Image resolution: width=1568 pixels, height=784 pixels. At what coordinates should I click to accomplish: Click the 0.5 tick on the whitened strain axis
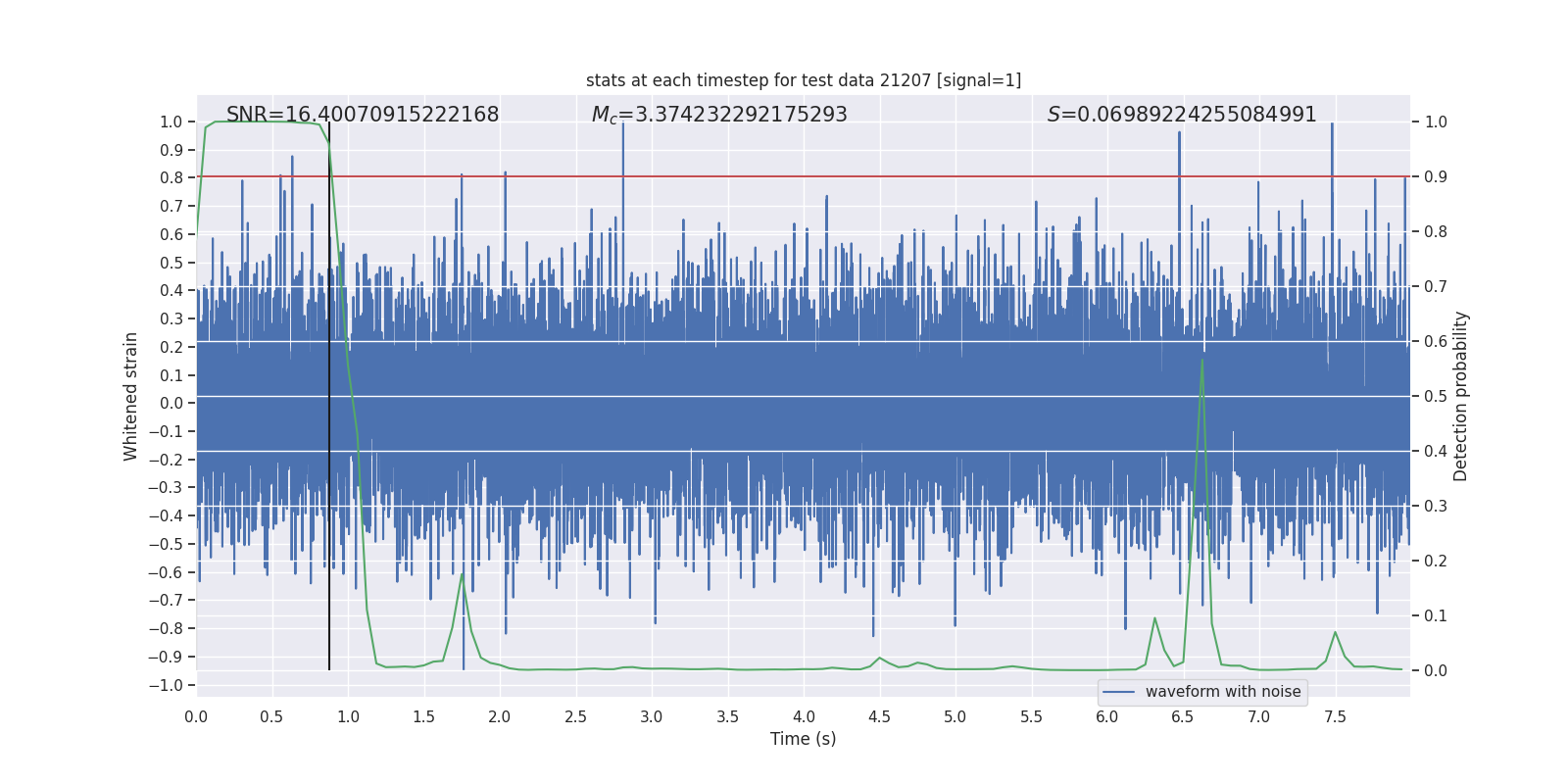(x=171, y=263)
